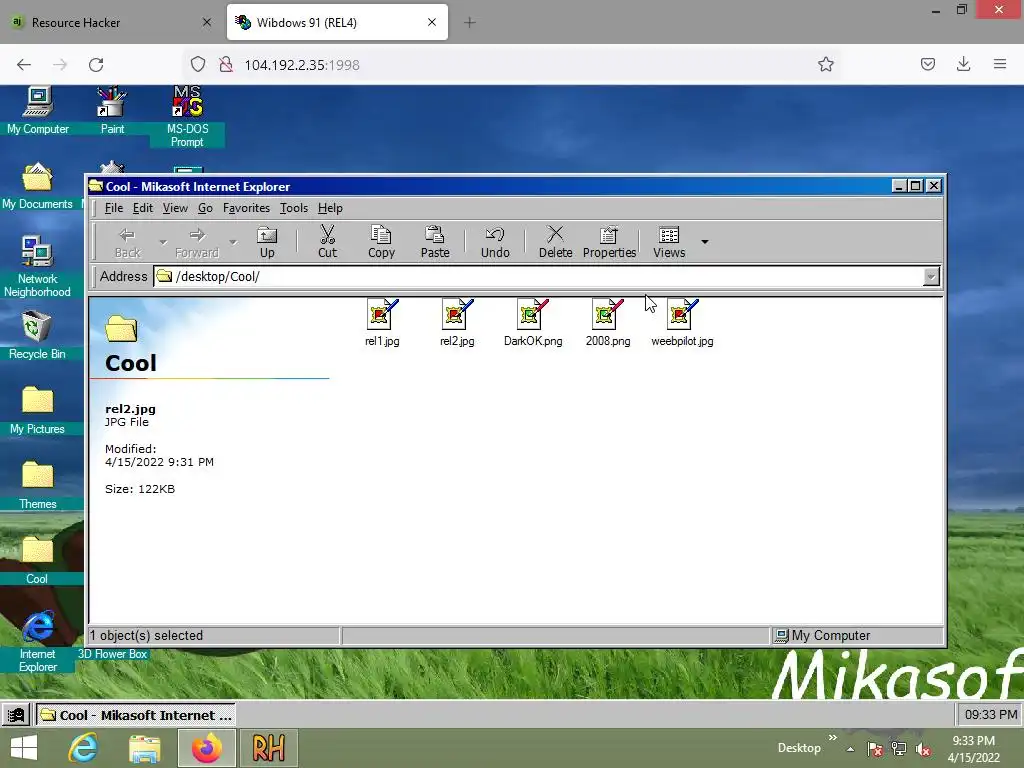This screenshot has width=1024, height=768.
Task: Open Properties from the toolbar
Action: click(x=609, y=242)
